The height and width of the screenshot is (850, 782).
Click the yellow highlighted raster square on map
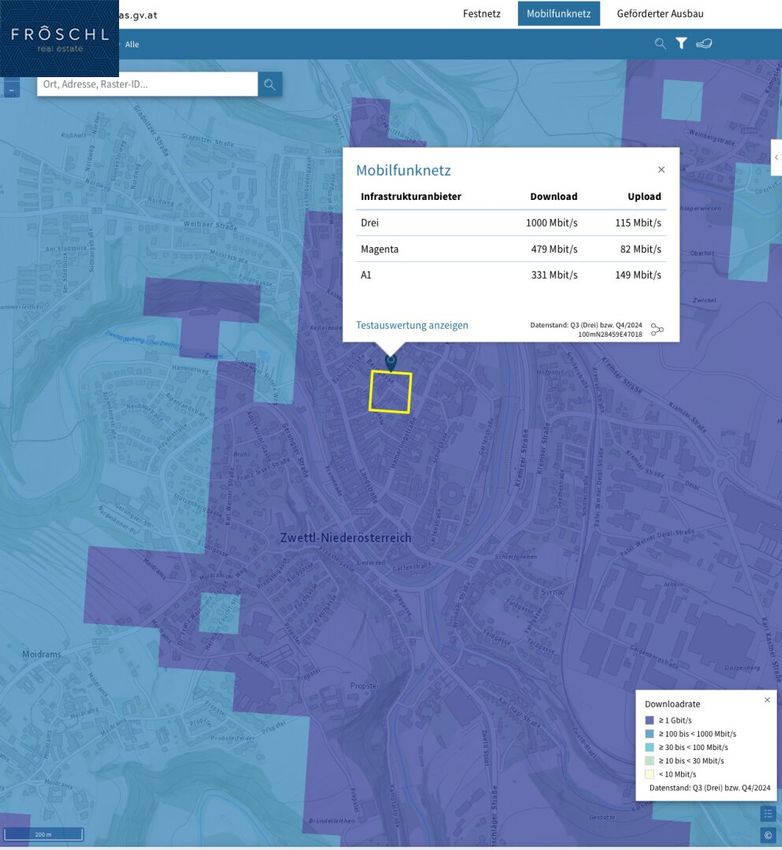click(390, 392)
